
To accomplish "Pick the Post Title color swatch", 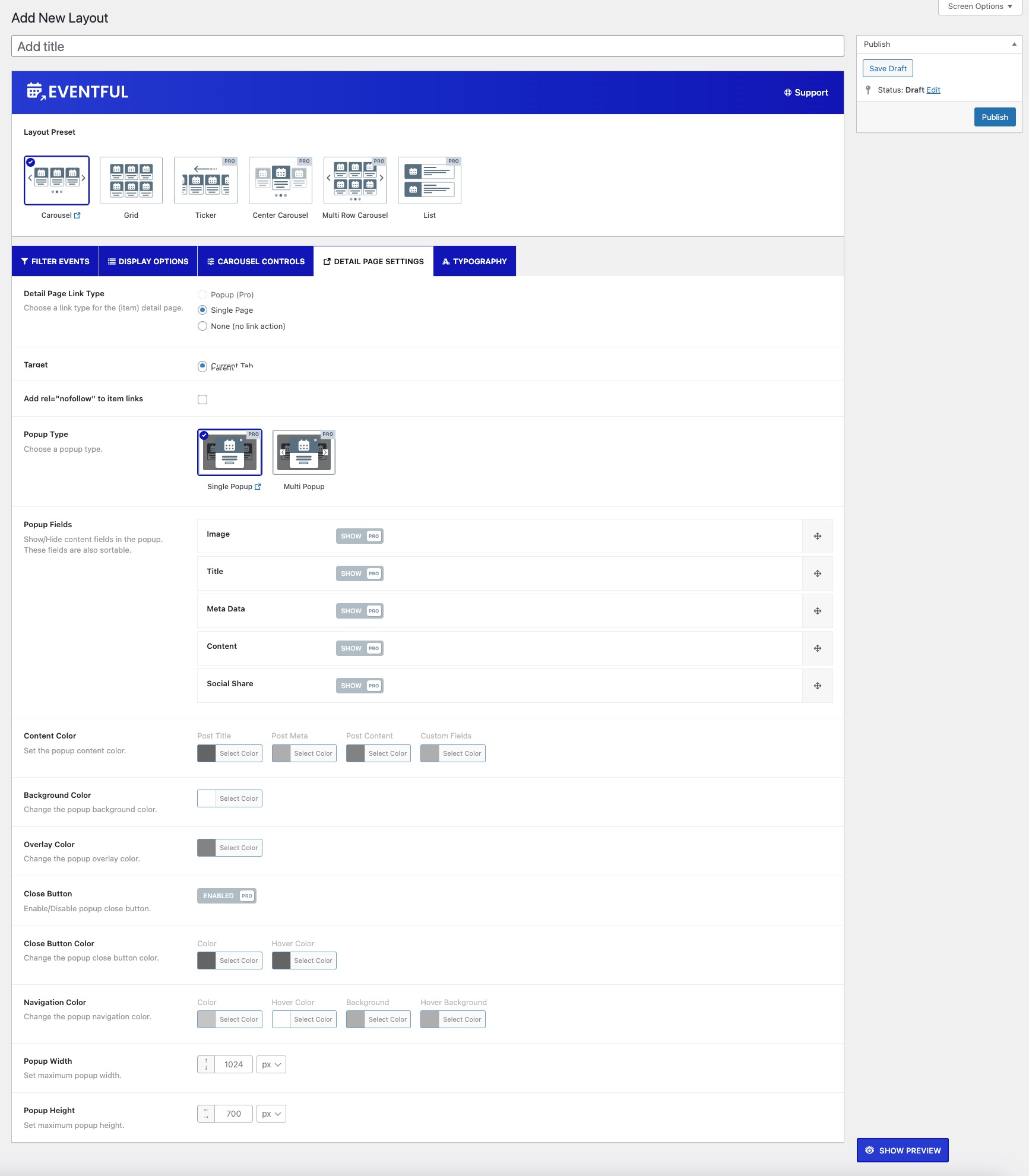I will click(207, 753).
